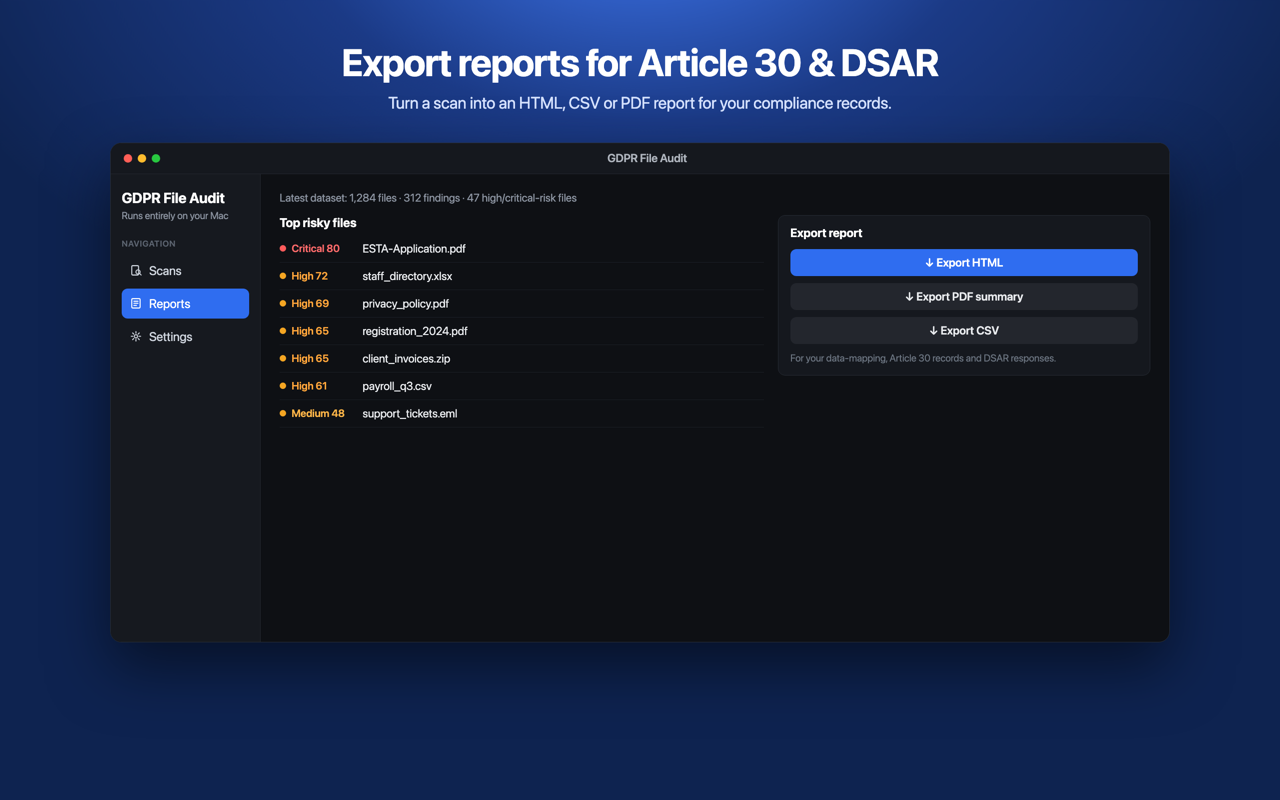Open the Settings navigation item
The width and height of the screenshot is (1280, 800).
click(x=185, y=337)
